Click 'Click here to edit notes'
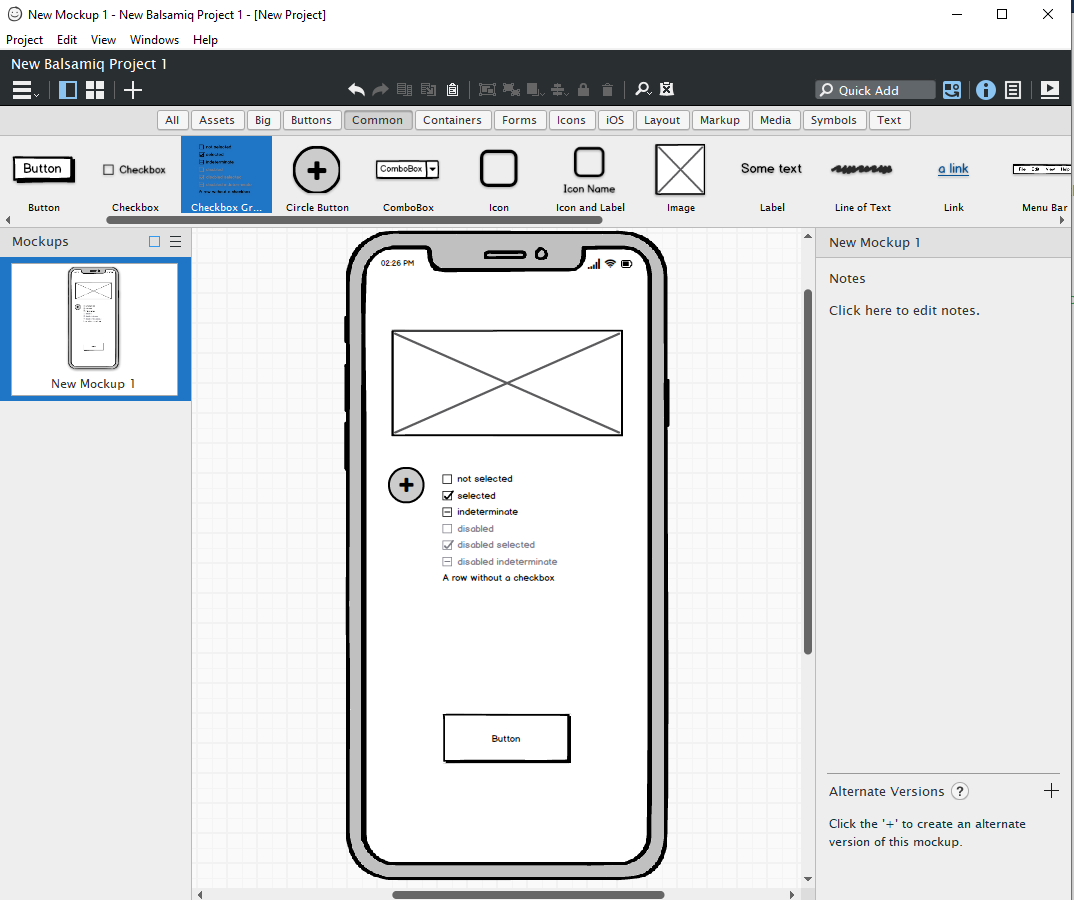Image resolution: width=1074 pixels, height=900 pixels. point(902,310)
